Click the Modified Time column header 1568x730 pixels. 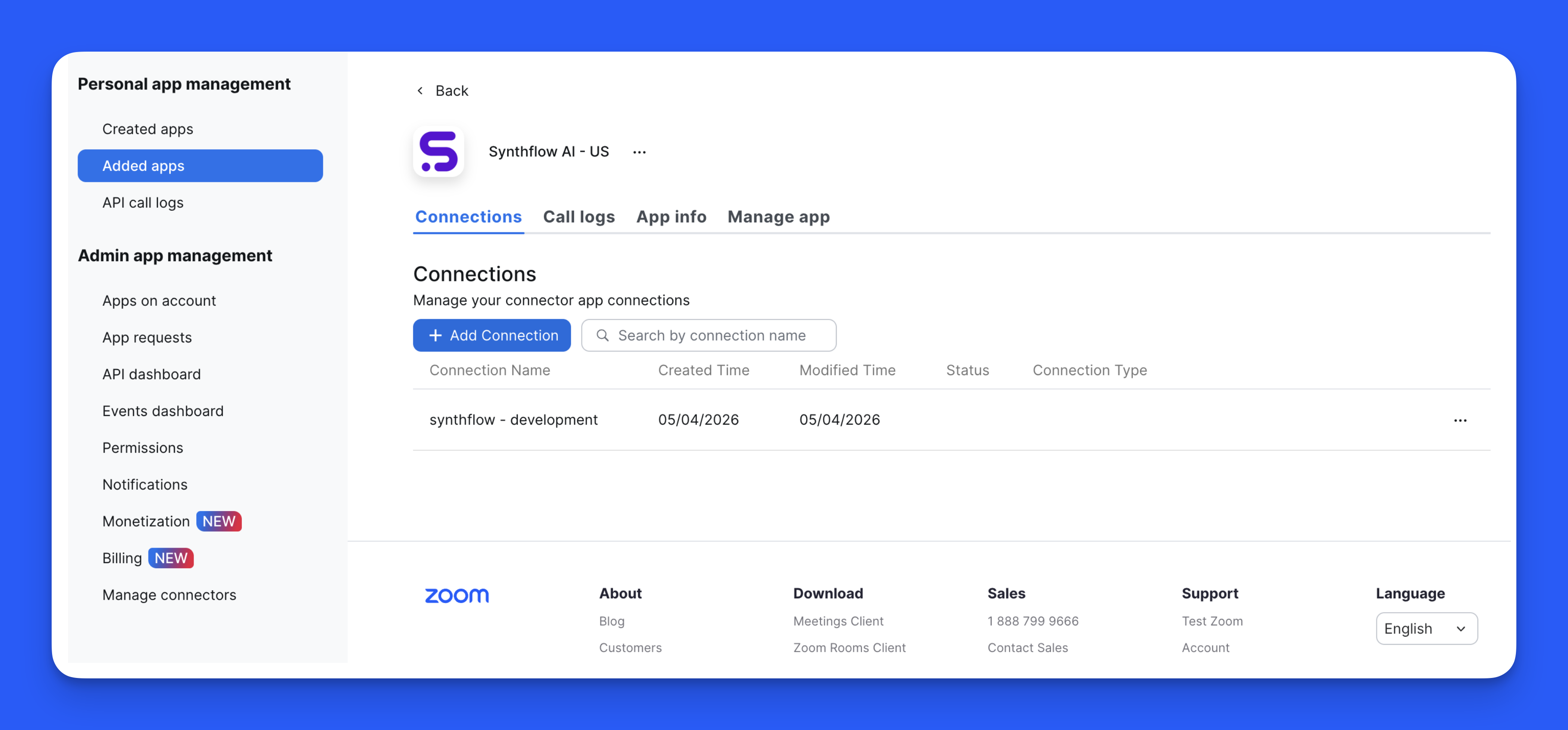point(847,370)
